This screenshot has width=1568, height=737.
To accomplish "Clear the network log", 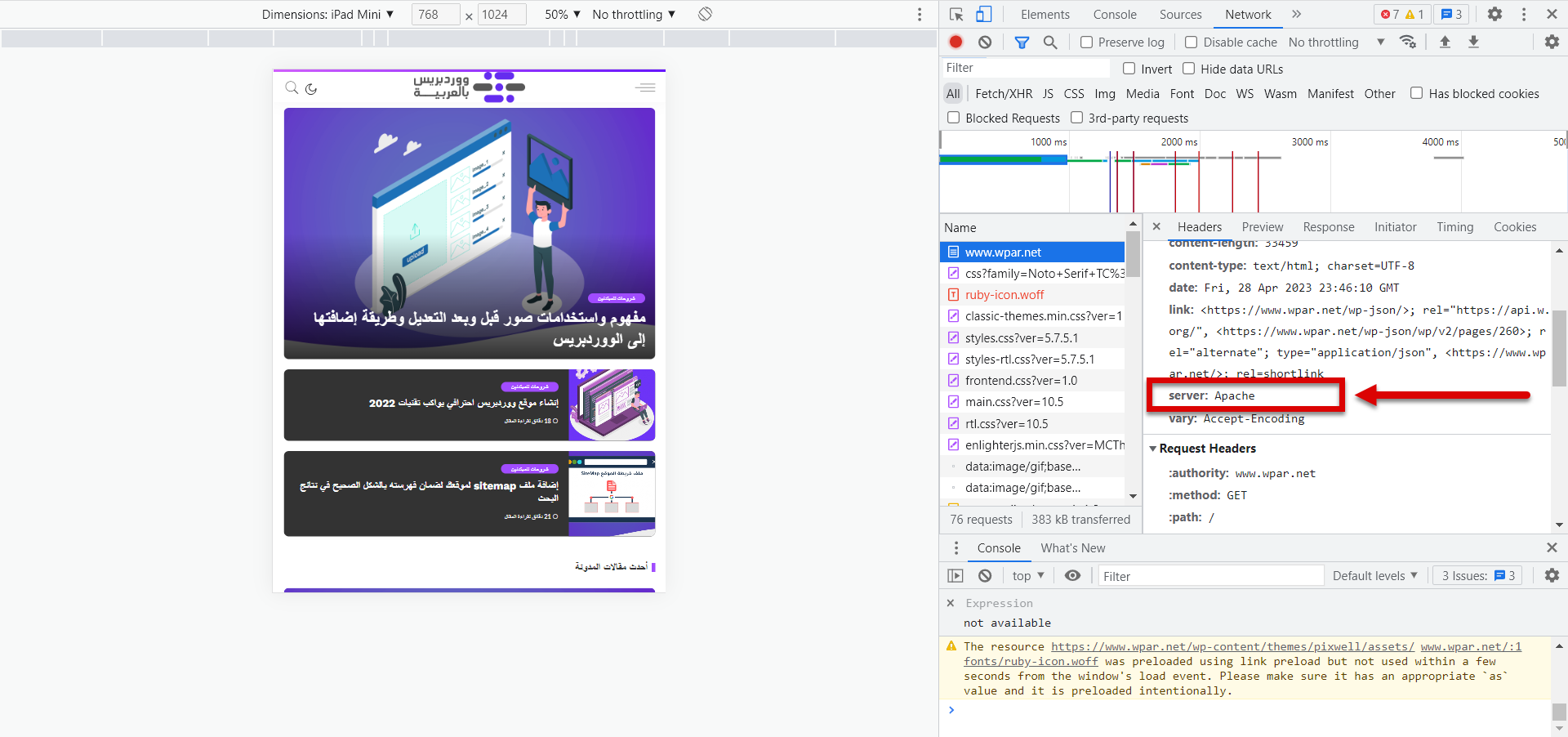I will point(985,42).
